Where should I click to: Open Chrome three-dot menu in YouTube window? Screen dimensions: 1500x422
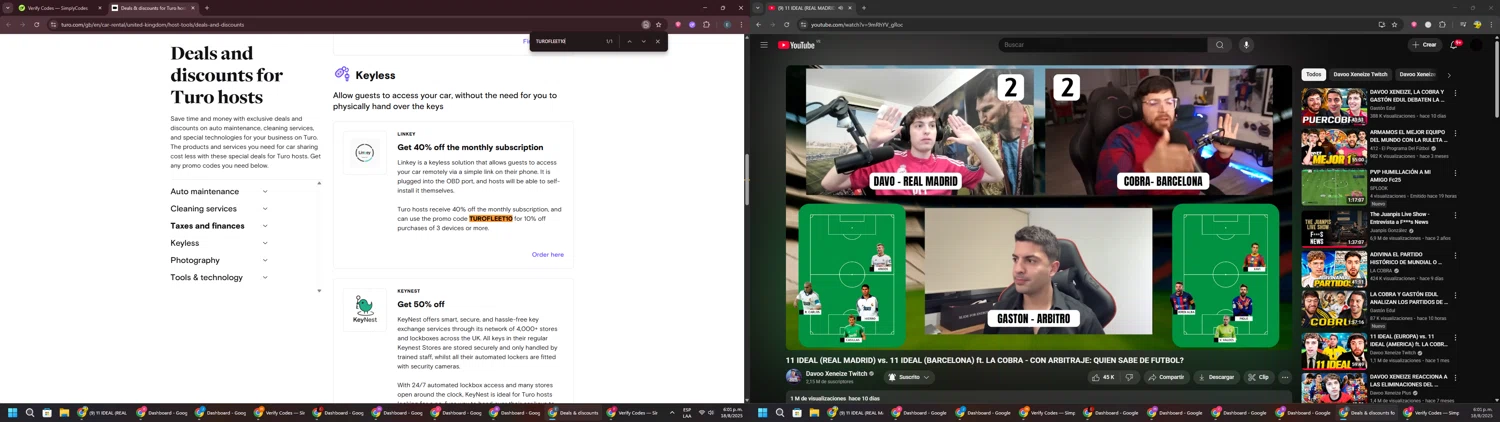1491,24
